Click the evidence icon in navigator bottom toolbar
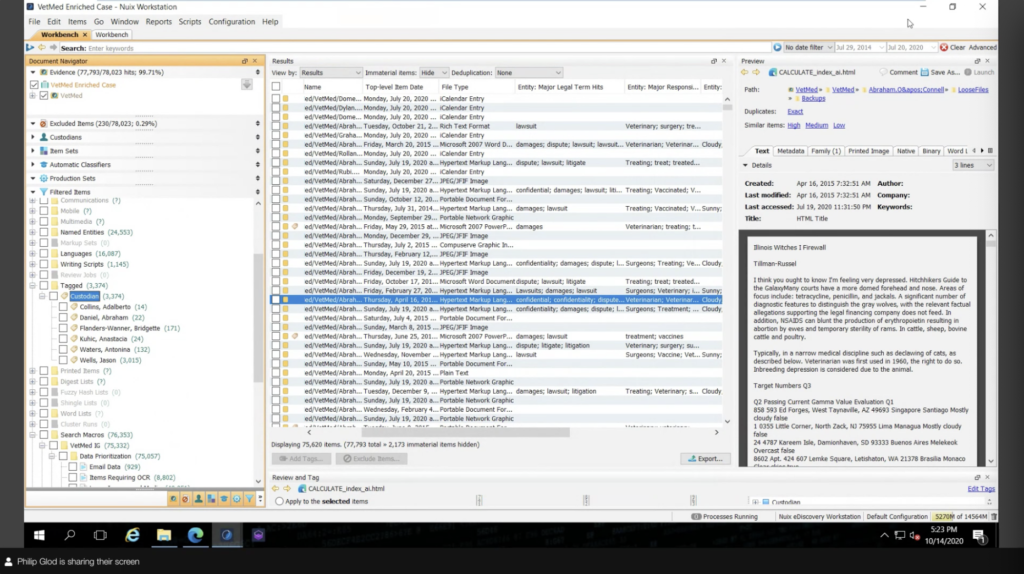1024x574 pixels. pyautogui.click(x=173, y=499)
